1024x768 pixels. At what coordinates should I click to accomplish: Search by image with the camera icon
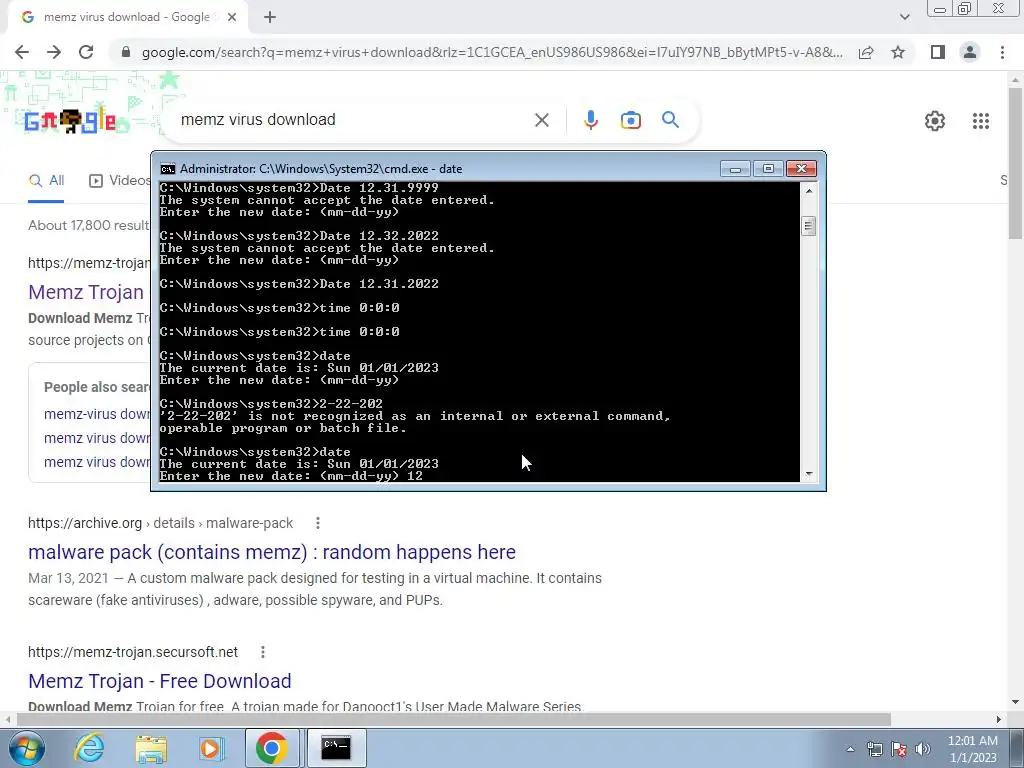point(630,120)
